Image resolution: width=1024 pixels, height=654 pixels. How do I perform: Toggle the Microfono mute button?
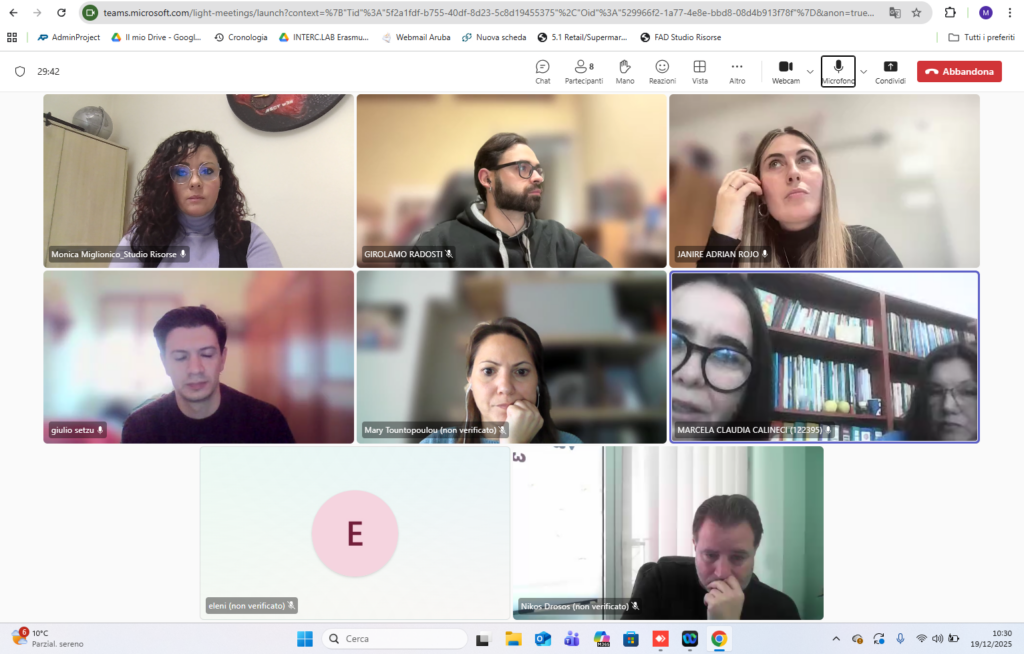point(838,72)
